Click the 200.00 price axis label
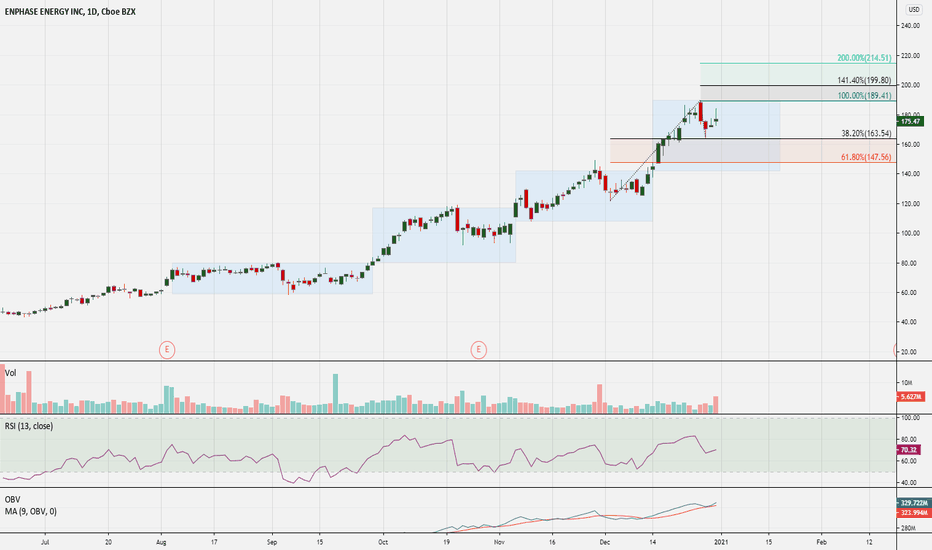The height and width of the screenshot is (550, 932). point(910,85)
